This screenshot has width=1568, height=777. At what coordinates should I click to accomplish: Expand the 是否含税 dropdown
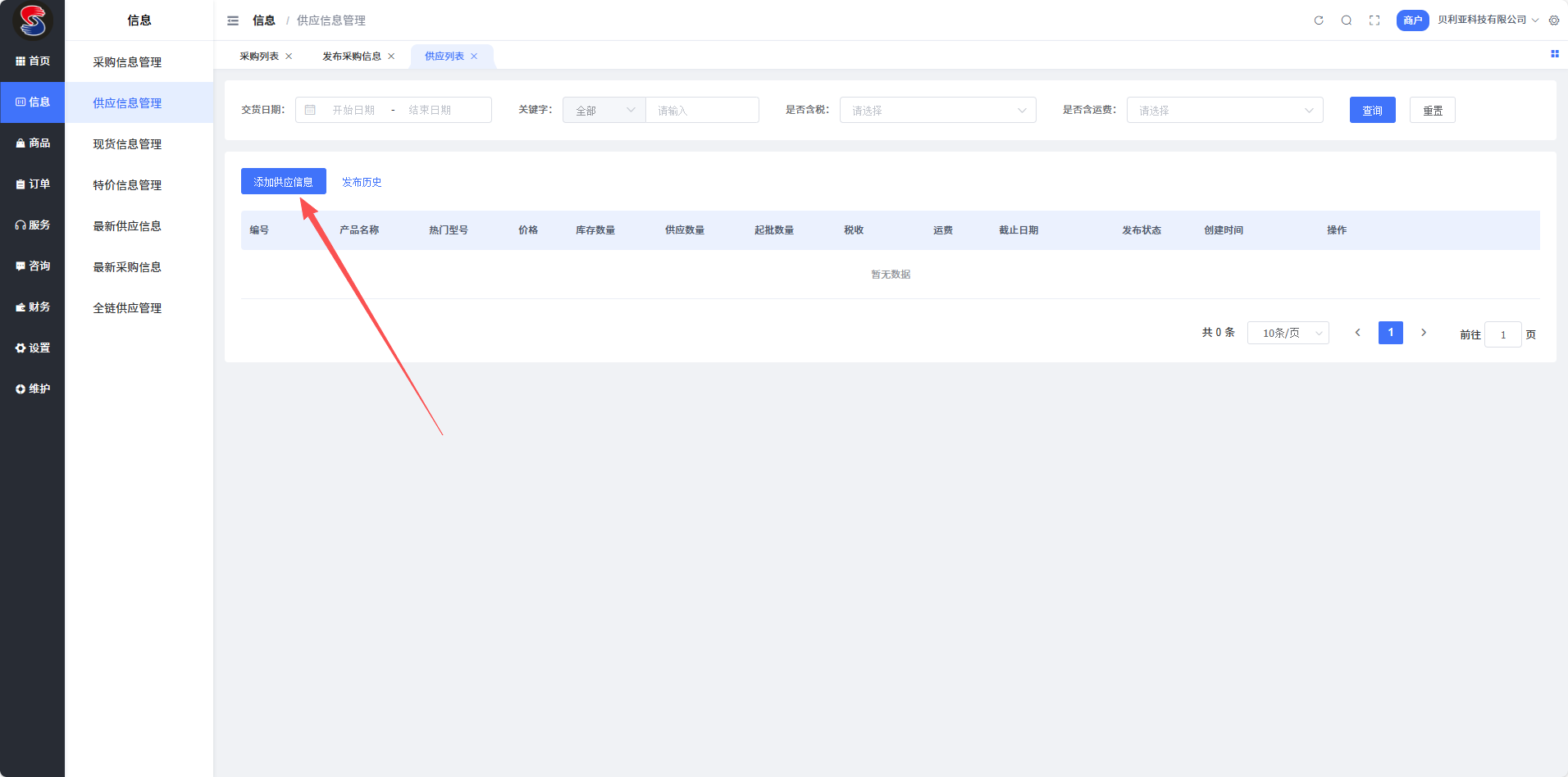937,111
